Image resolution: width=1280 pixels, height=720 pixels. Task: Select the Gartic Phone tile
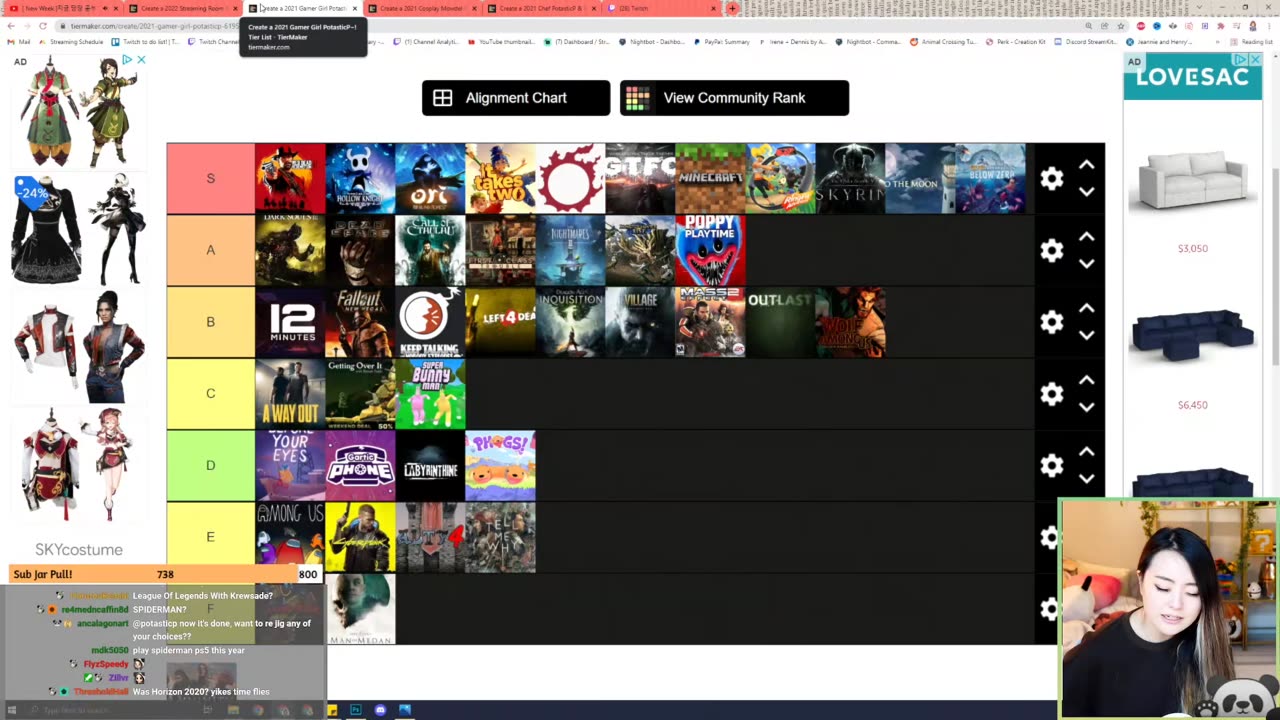[360, 466]
